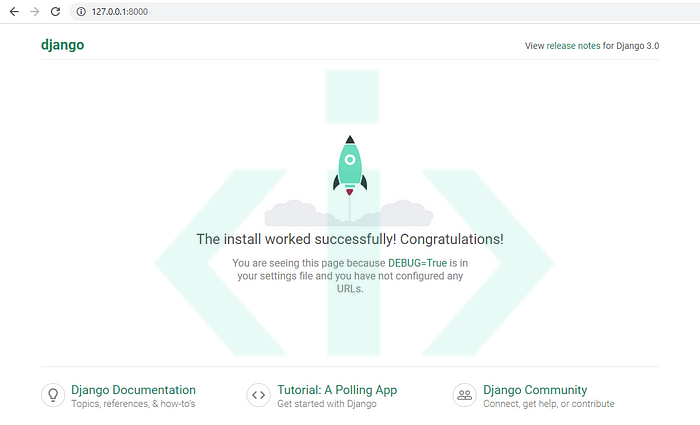The image size is (700, 425).
Task: Open site information icon beside the URL
Action: 81,11
